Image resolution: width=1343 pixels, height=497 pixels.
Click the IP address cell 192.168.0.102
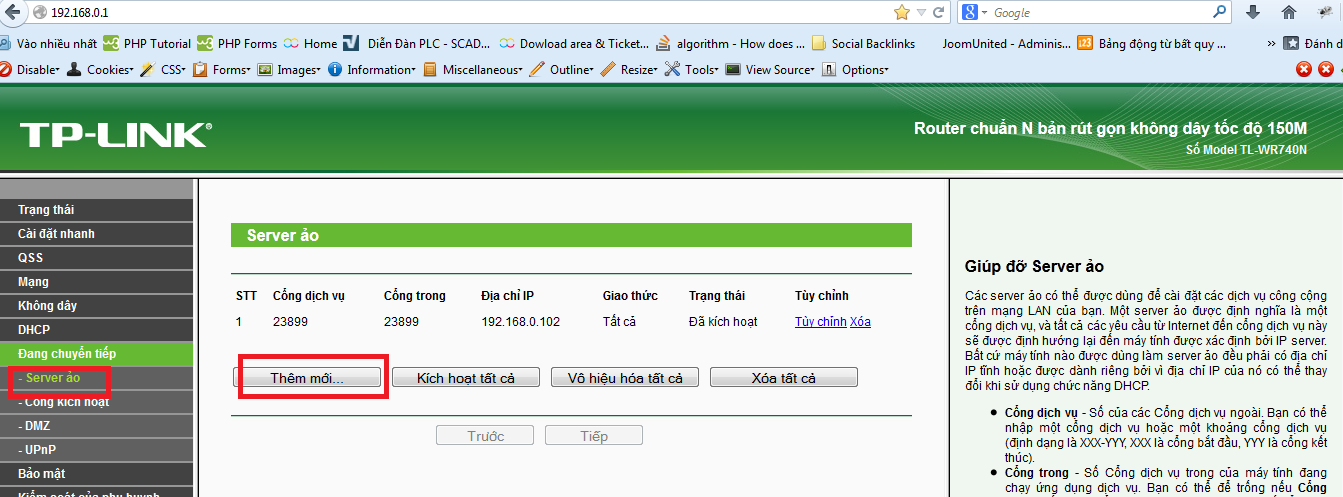pyautogui.click(x=521, y=322)
